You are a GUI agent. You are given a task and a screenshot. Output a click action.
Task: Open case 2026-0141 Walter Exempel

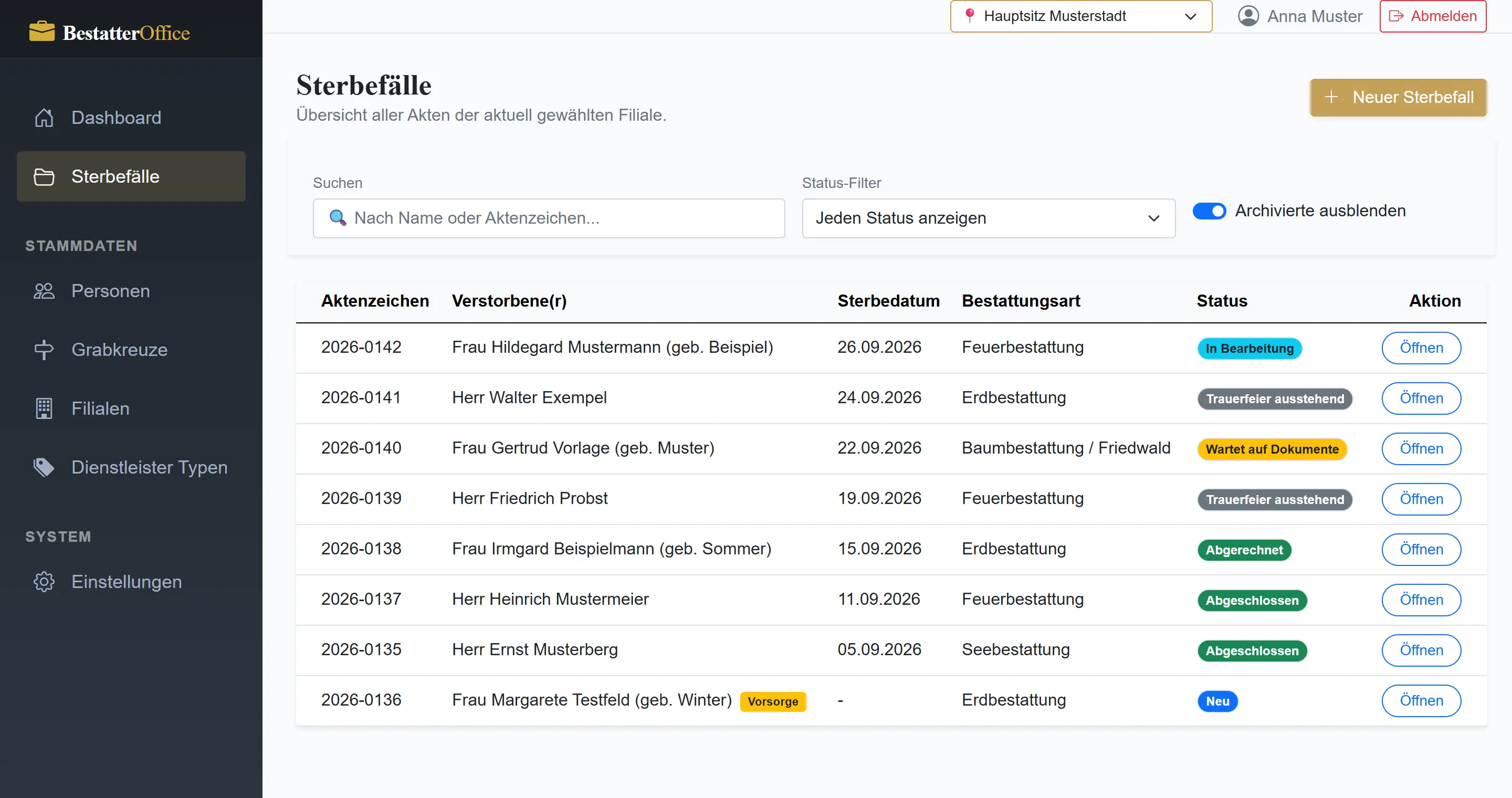tap(1421, 398)
